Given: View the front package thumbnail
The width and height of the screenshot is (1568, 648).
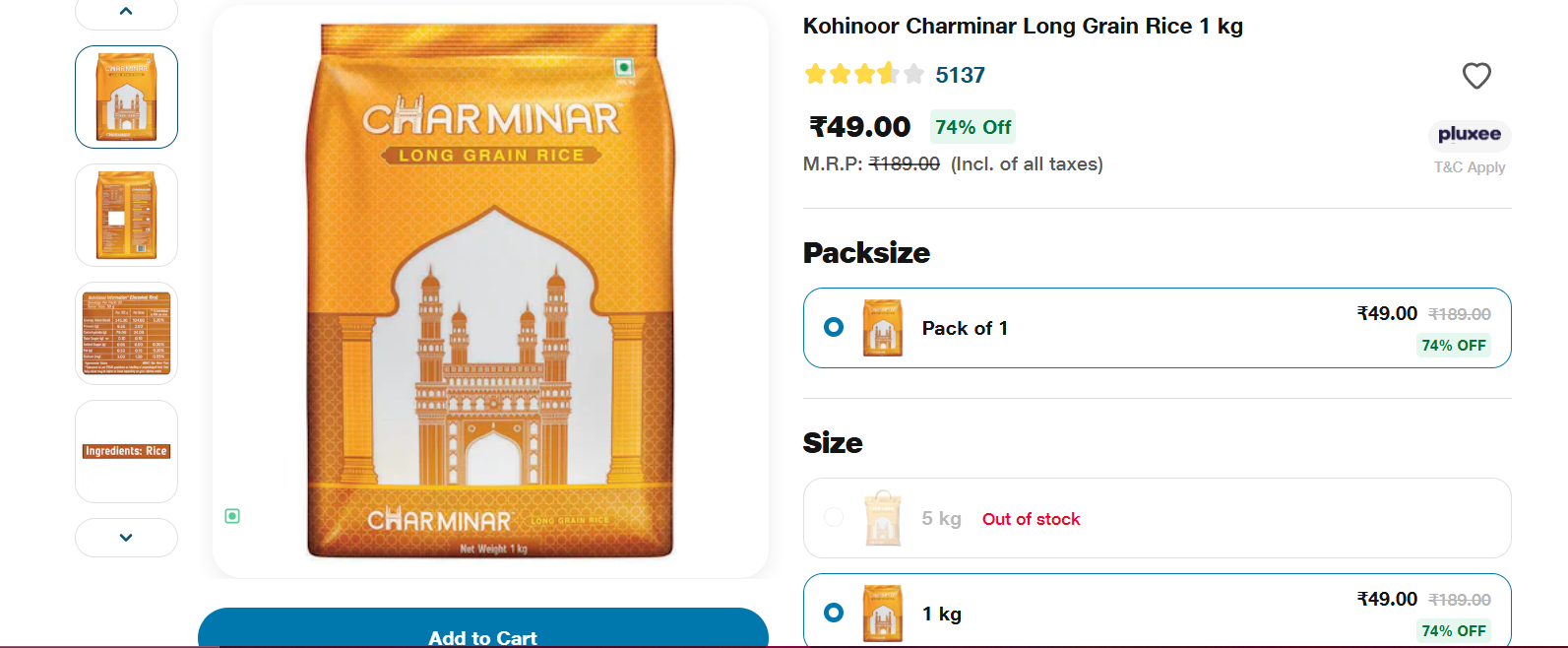Looking at the screenshot, I should [x=127, y=97].
